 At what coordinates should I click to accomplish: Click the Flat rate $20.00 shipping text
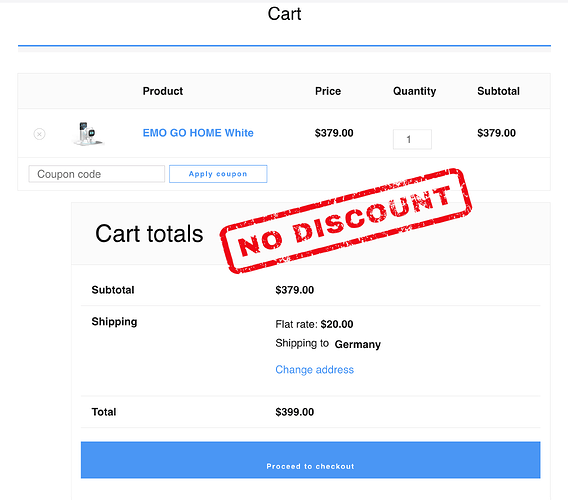314,324
